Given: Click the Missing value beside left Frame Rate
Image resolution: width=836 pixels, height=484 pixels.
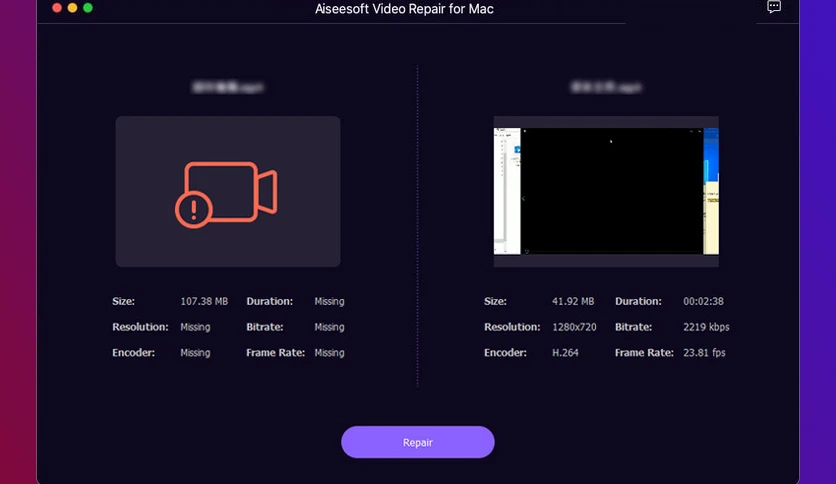Looking at the screenshot, I should [329, 352].
